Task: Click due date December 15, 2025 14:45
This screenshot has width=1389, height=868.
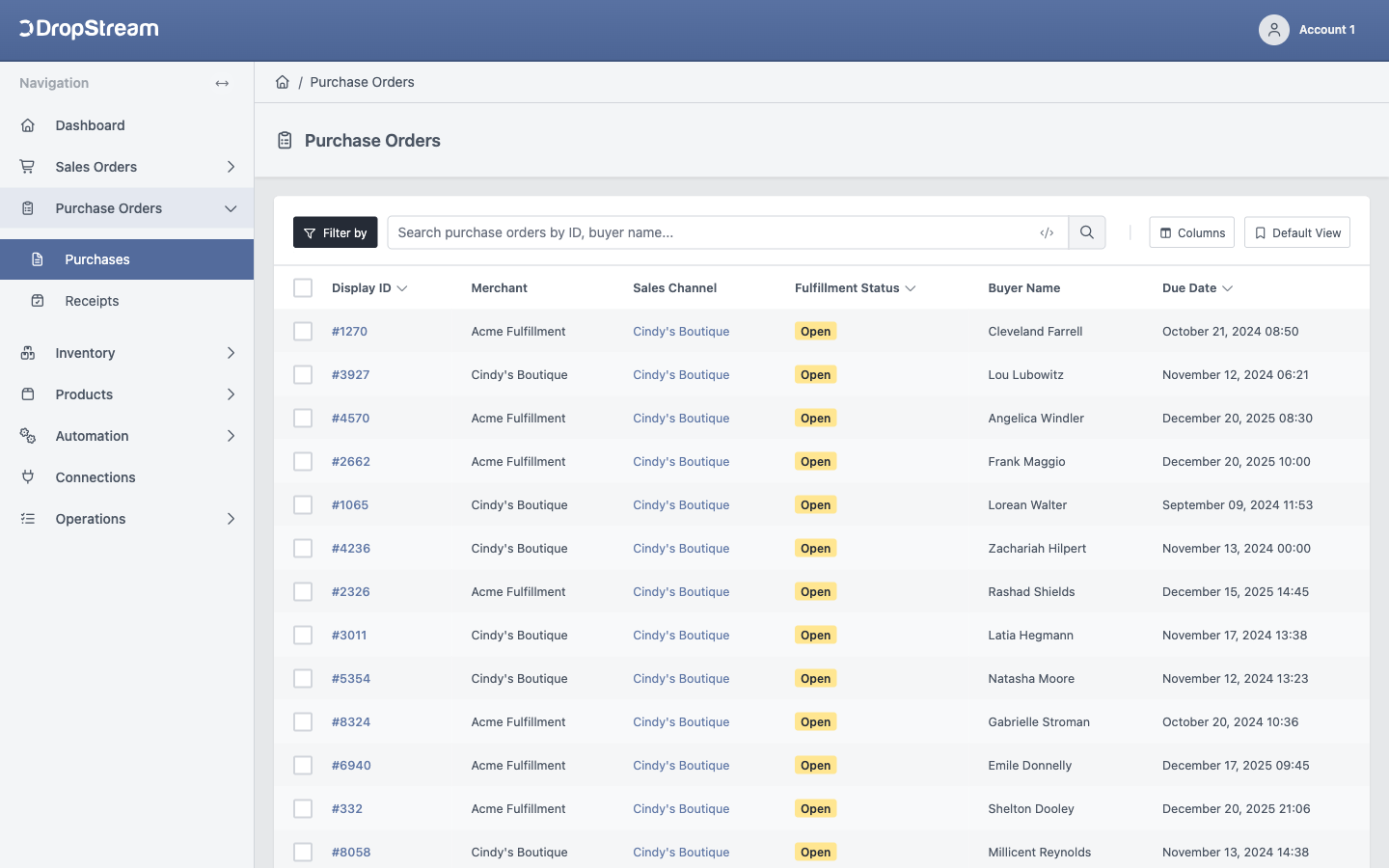Action: 1236,591
